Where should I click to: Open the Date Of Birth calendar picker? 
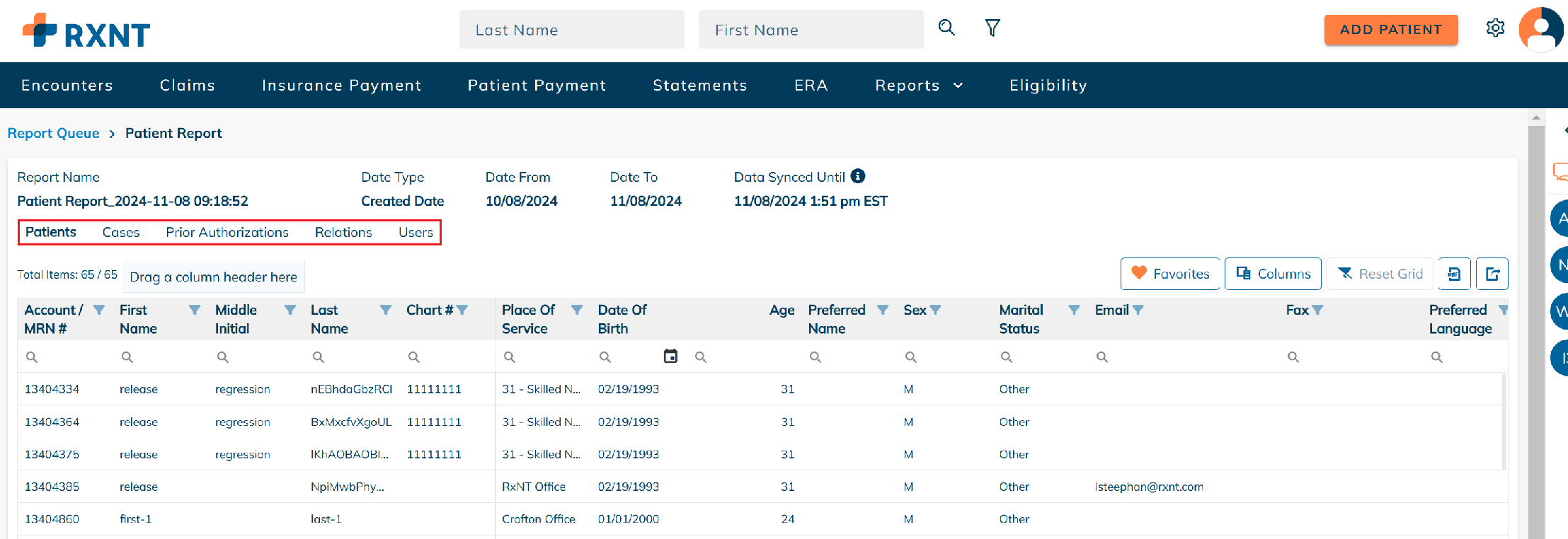coord(670,357)
